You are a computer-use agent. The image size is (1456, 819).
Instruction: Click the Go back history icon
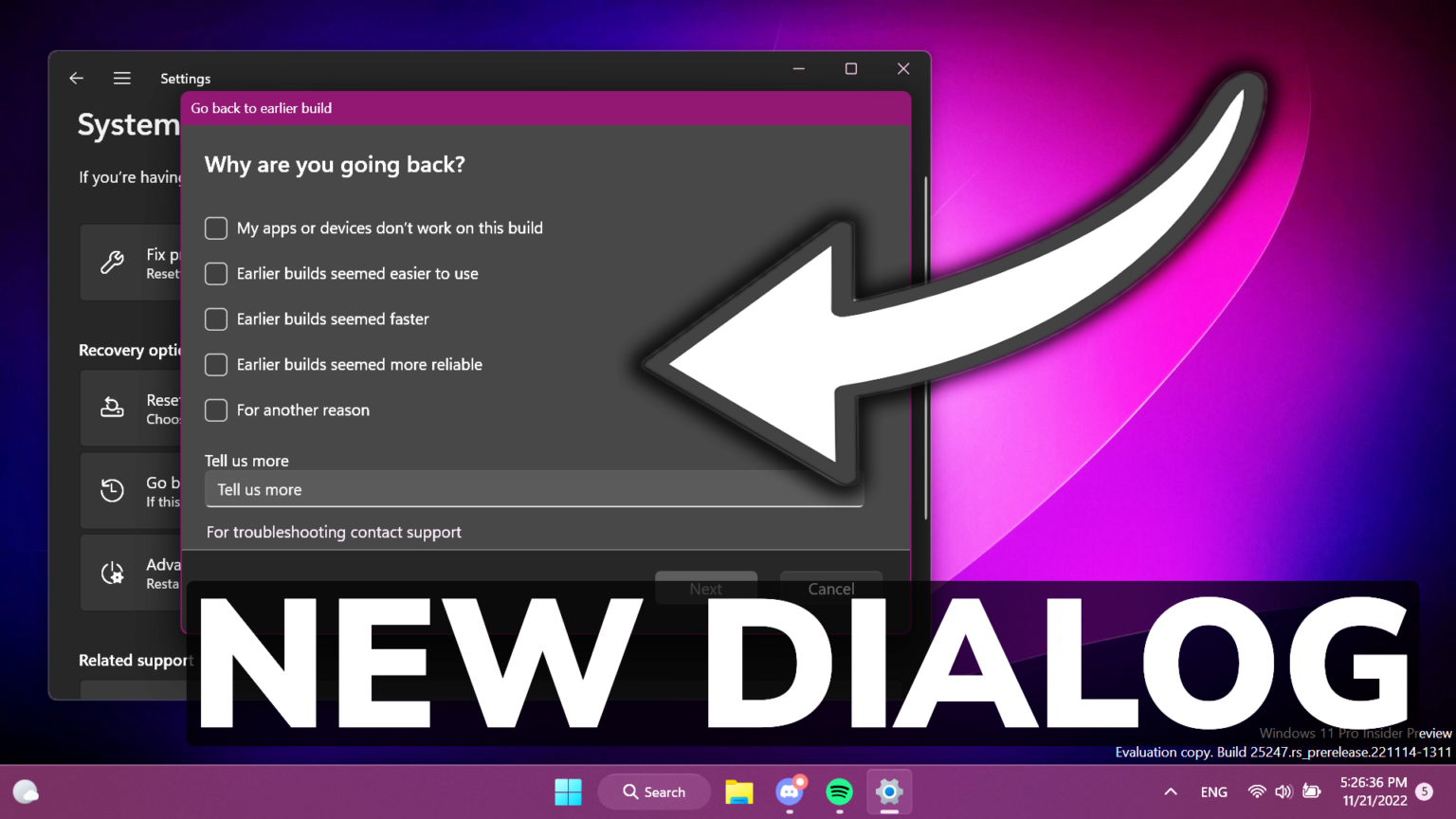pos(111,490)
